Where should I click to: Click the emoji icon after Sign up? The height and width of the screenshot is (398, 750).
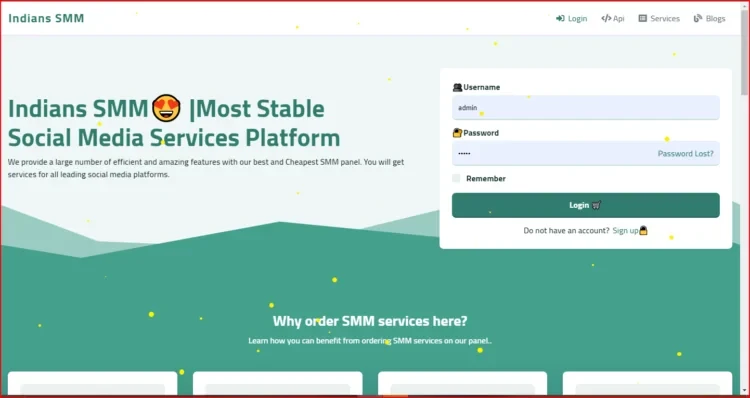coord(643,231)
